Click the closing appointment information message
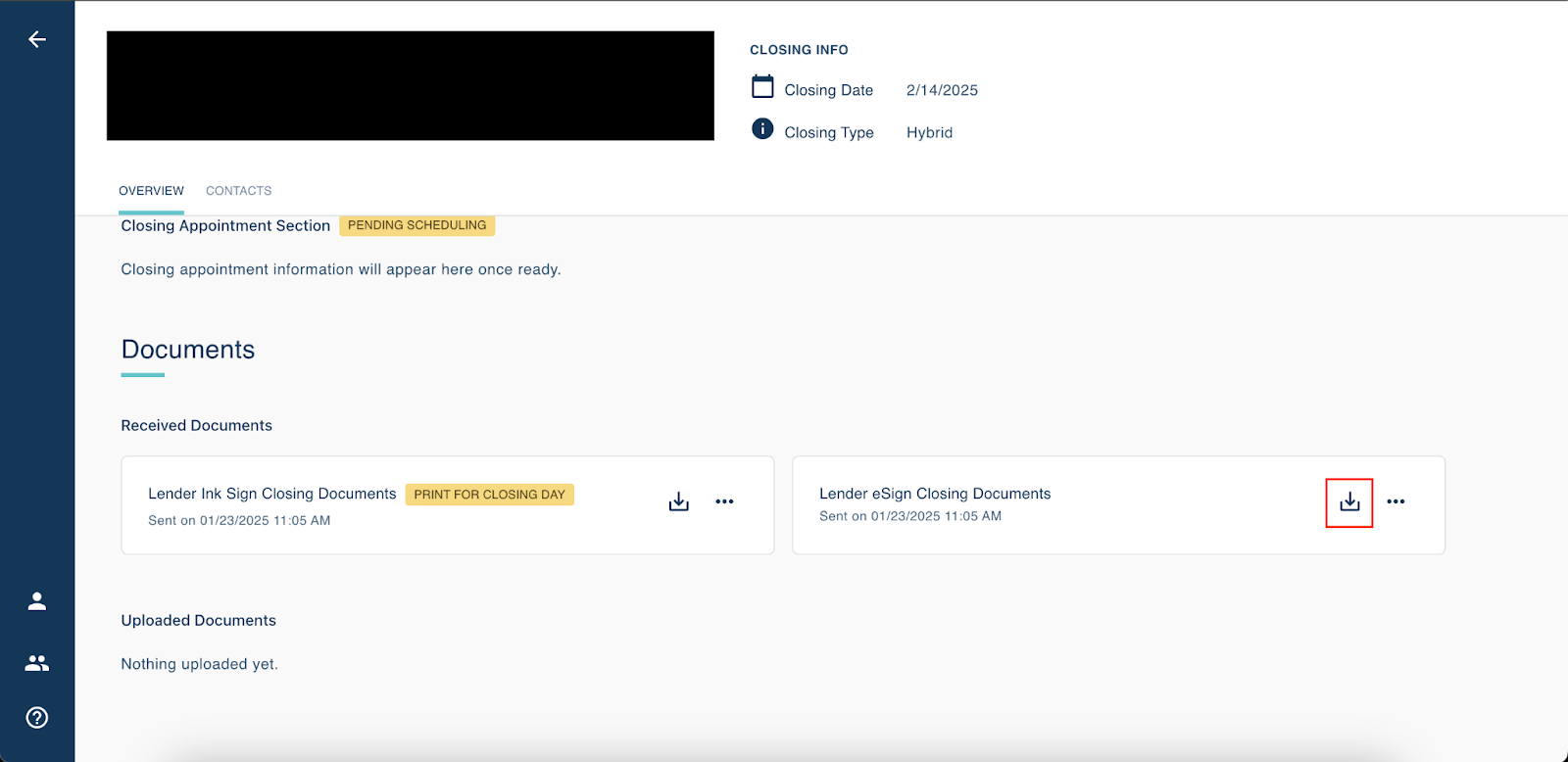Screen dimensions: 1568x762 click(341, 269)
